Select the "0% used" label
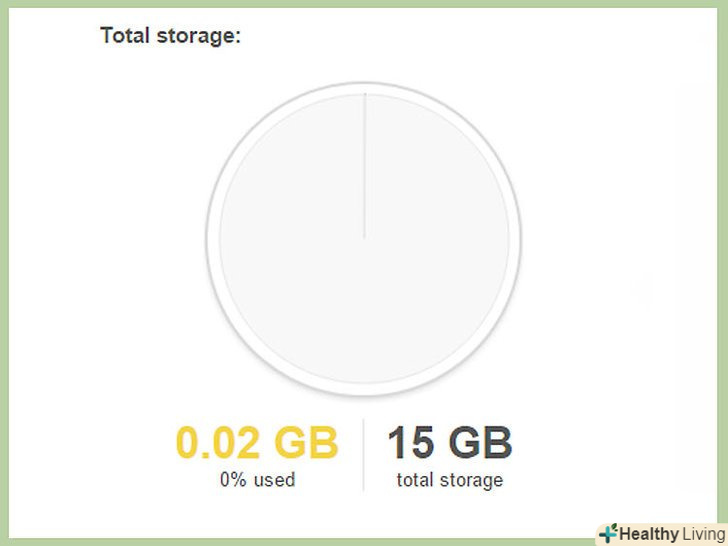The image size is (728, 546). tap(257, 480)
